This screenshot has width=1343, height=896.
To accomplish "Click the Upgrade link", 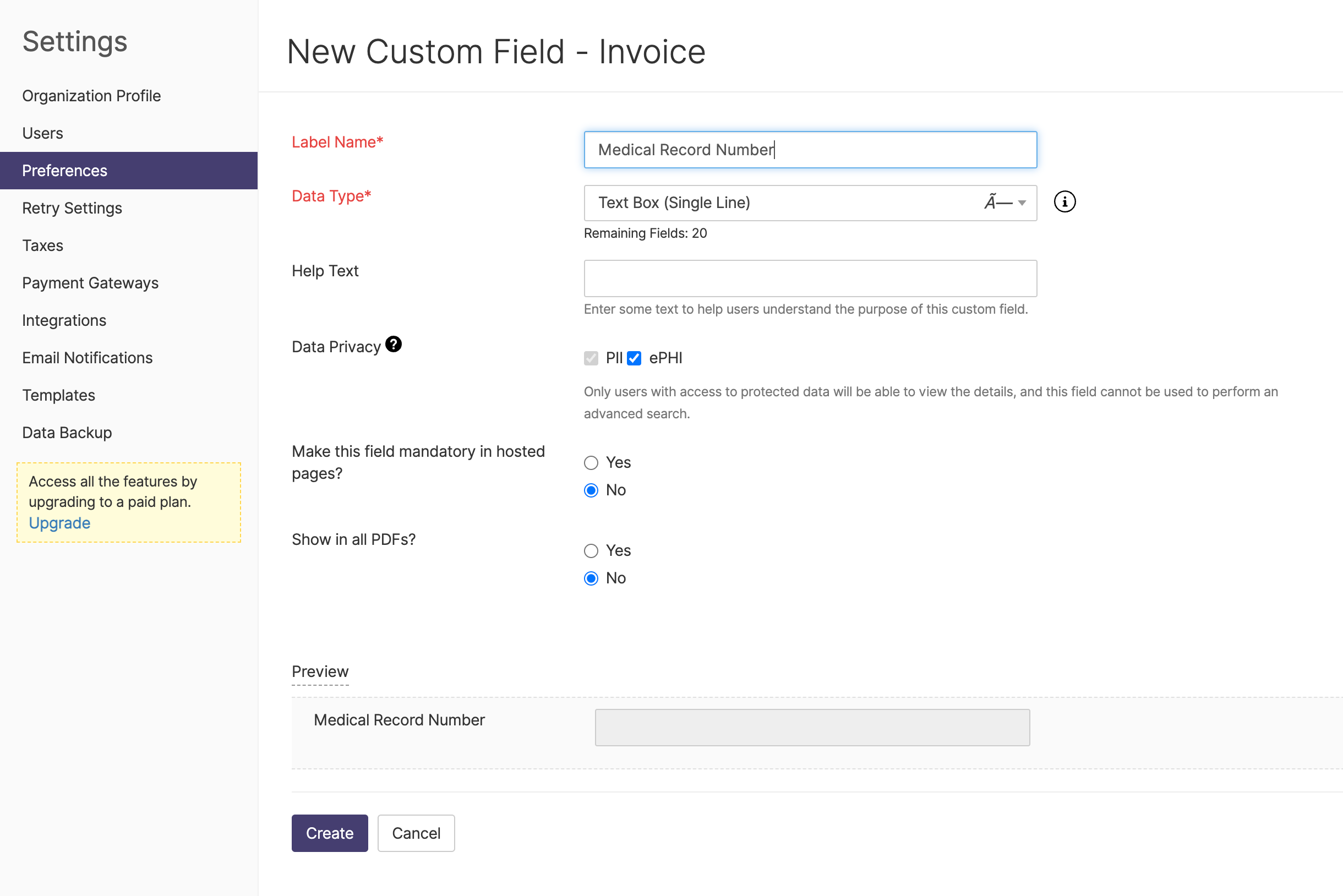I will click(59, 523).
